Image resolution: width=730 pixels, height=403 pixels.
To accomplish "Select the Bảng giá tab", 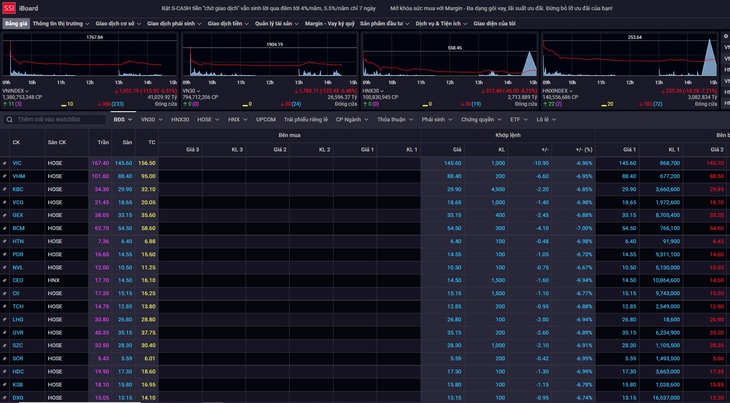I will tap(16, 23).
